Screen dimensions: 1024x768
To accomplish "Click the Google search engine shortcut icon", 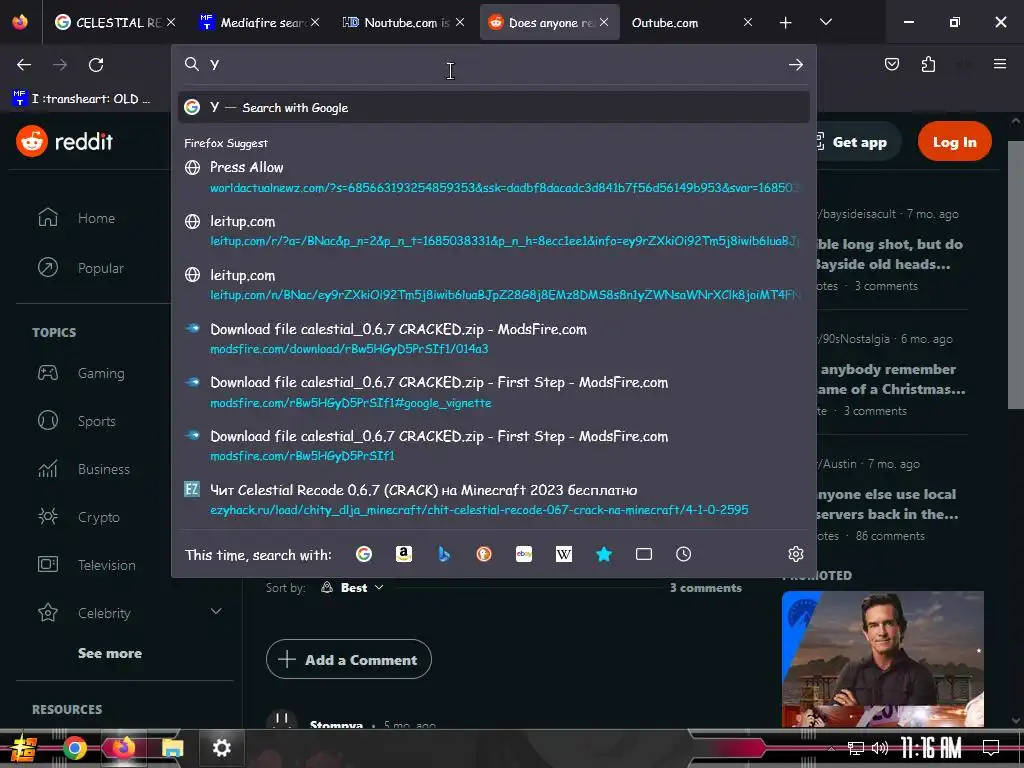I will tap(364, 554).
